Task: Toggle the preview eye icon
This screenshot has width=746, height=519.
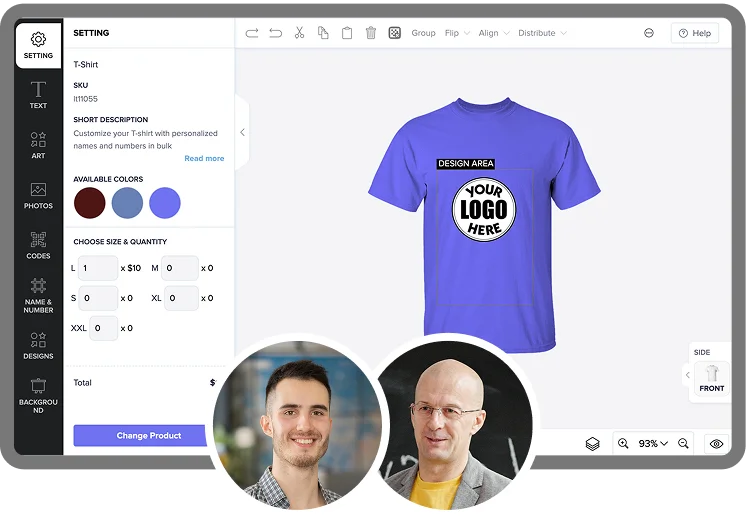Action: (717, 443)
